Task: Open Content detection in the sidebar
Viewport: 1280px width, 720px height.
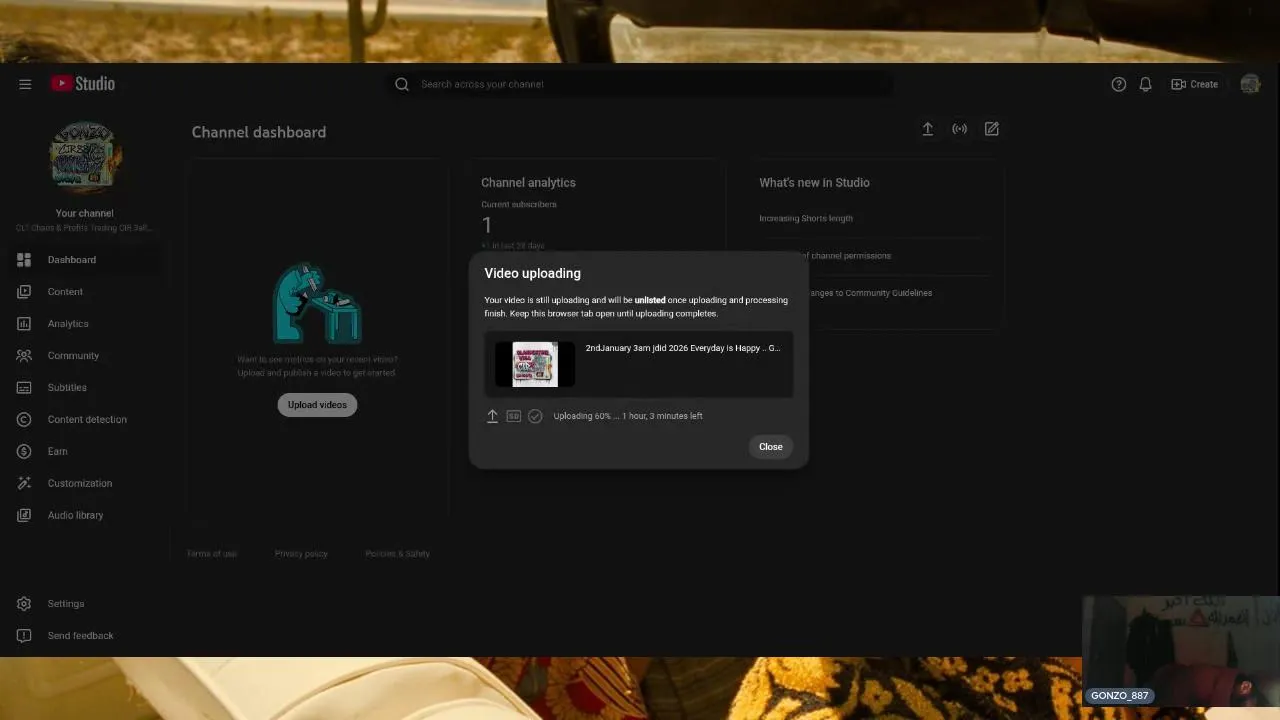Action: pyautogui.click(x=84, y=420)
